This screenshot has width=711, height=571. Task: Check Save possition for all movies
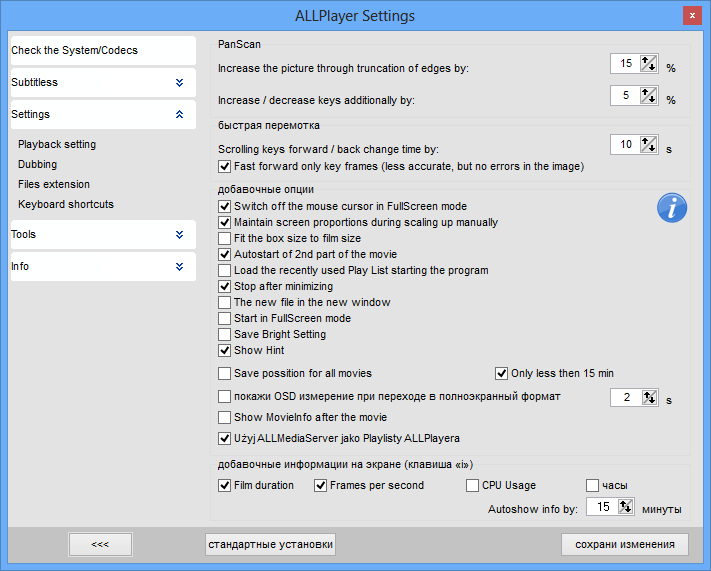(x=224, y=373)
